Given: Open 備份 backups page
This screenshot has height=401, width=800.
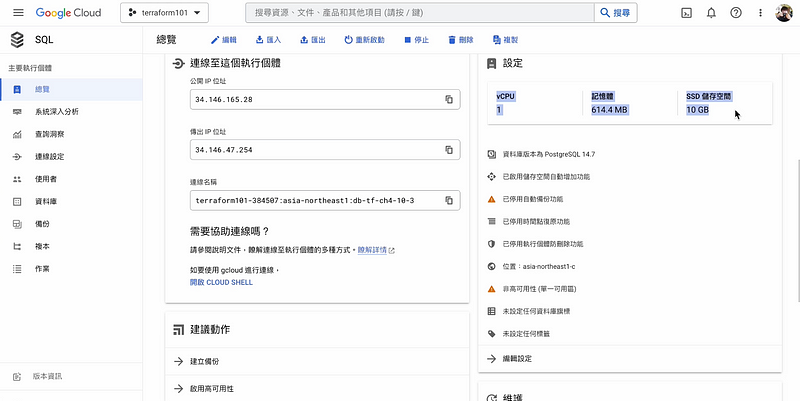Looking at the screenshot, I should pyautogui.click(x=71, y=224).
